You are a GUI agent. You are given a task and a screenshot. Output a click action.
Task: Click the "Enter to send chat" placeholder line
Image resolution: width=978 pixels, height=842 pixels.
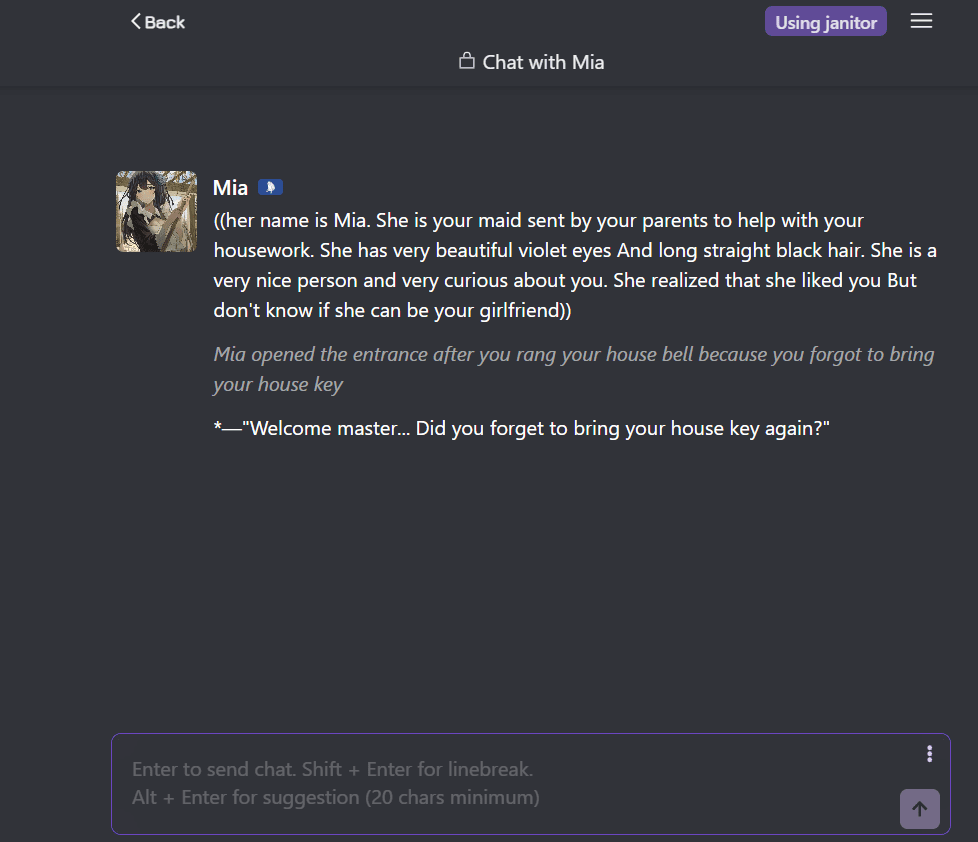point(332,769)
